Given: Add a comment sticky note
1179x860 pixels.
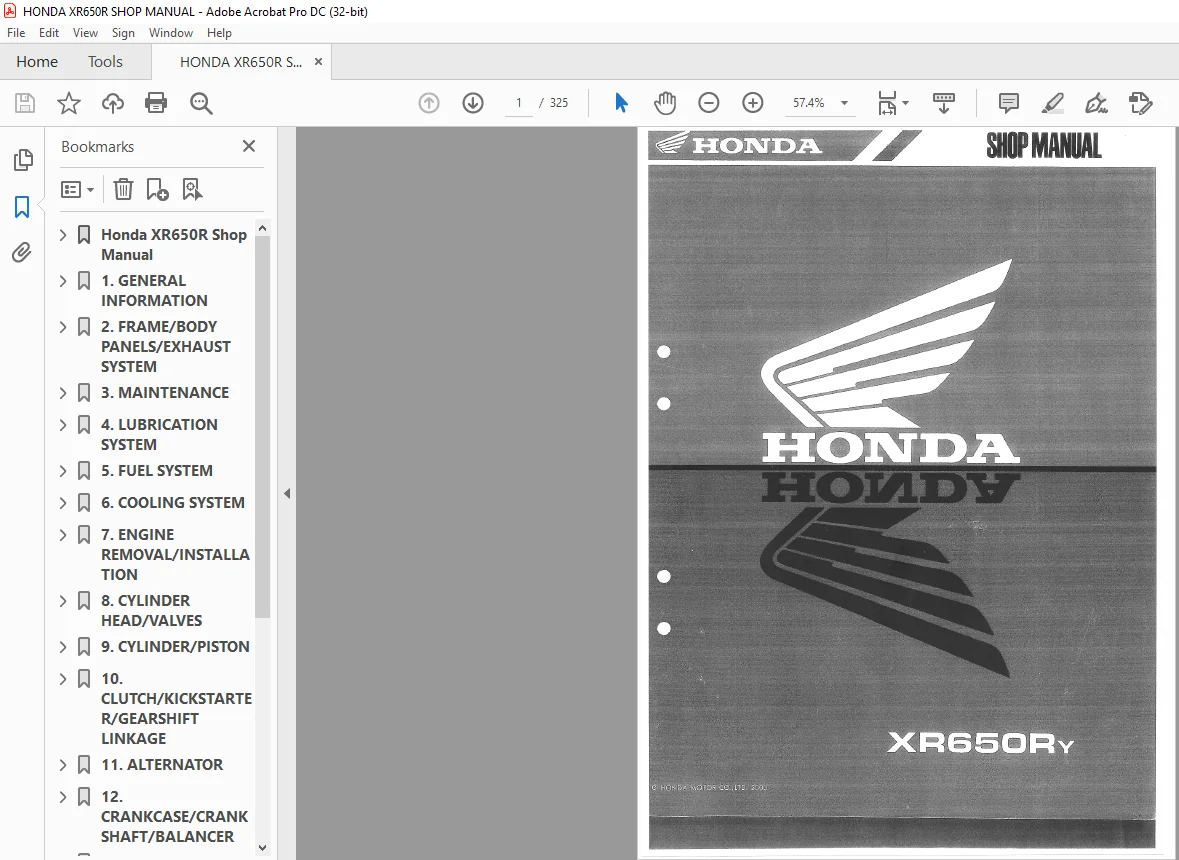Looking at the screenshot, I should (x=1008, y=103).
